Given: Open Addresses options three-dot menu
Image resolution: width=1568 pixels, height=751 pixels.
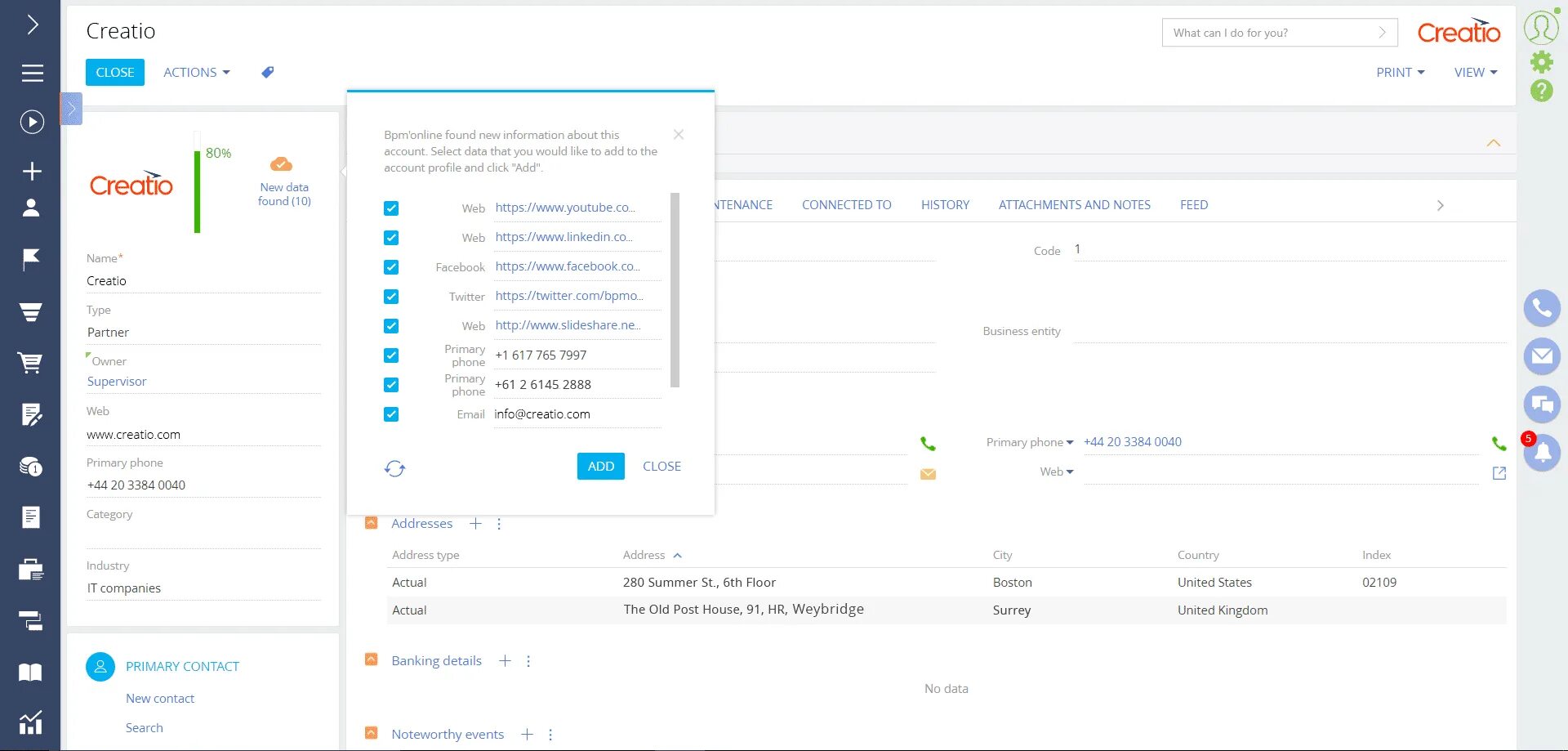Looking at the screenshot, I should coord(499,524).
